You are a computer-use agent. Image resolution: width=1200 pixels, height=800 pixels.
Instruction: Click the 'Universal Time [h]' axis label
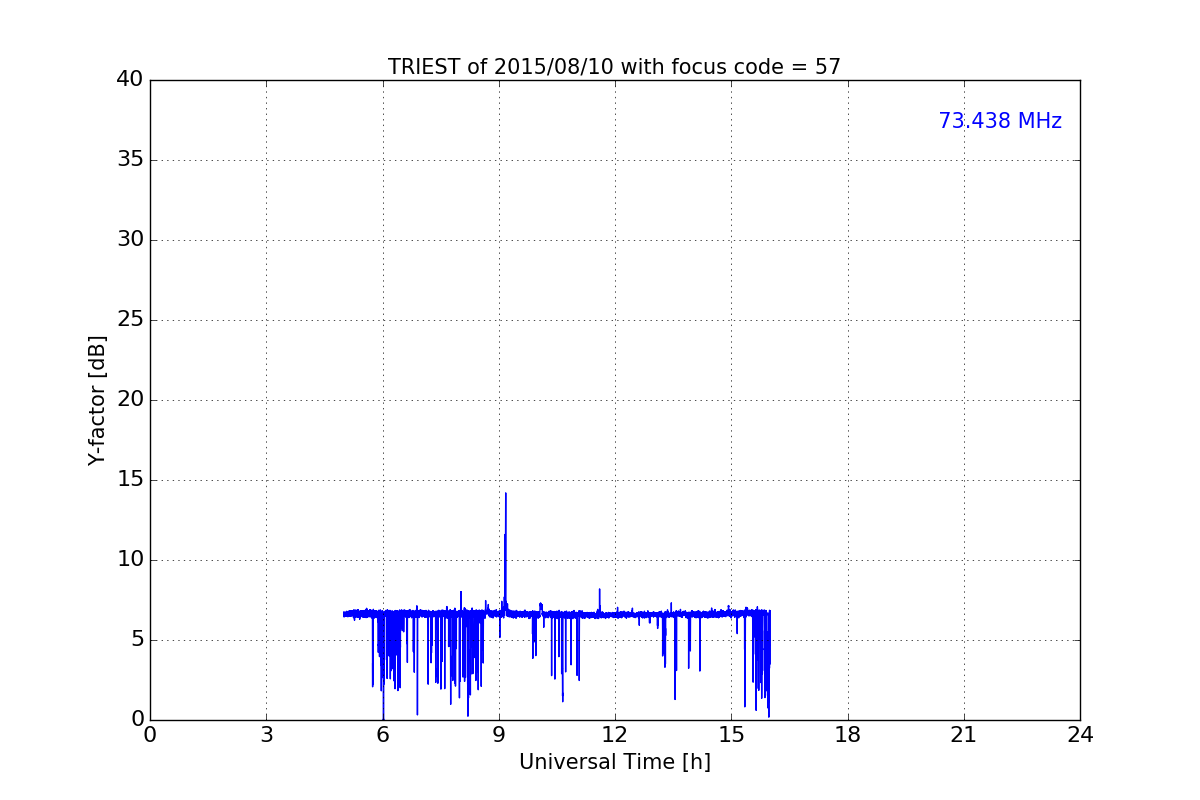[x=614, y=762]
